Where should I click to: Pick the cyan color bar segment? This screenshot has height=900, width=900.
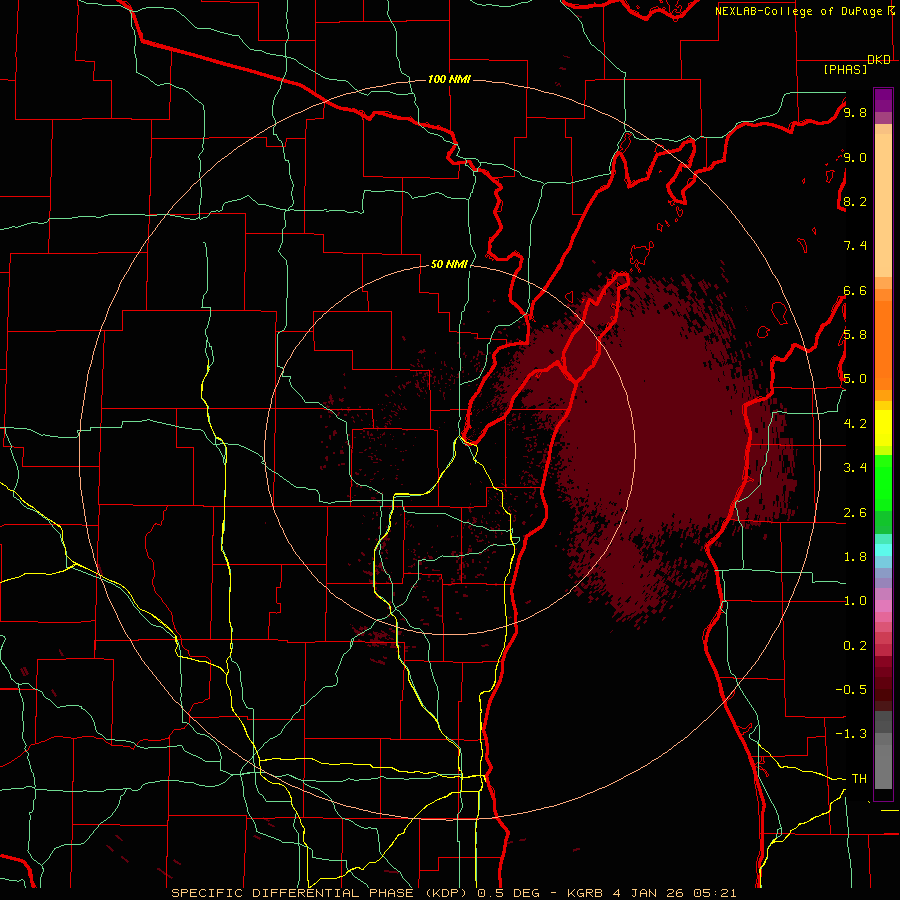883,550
